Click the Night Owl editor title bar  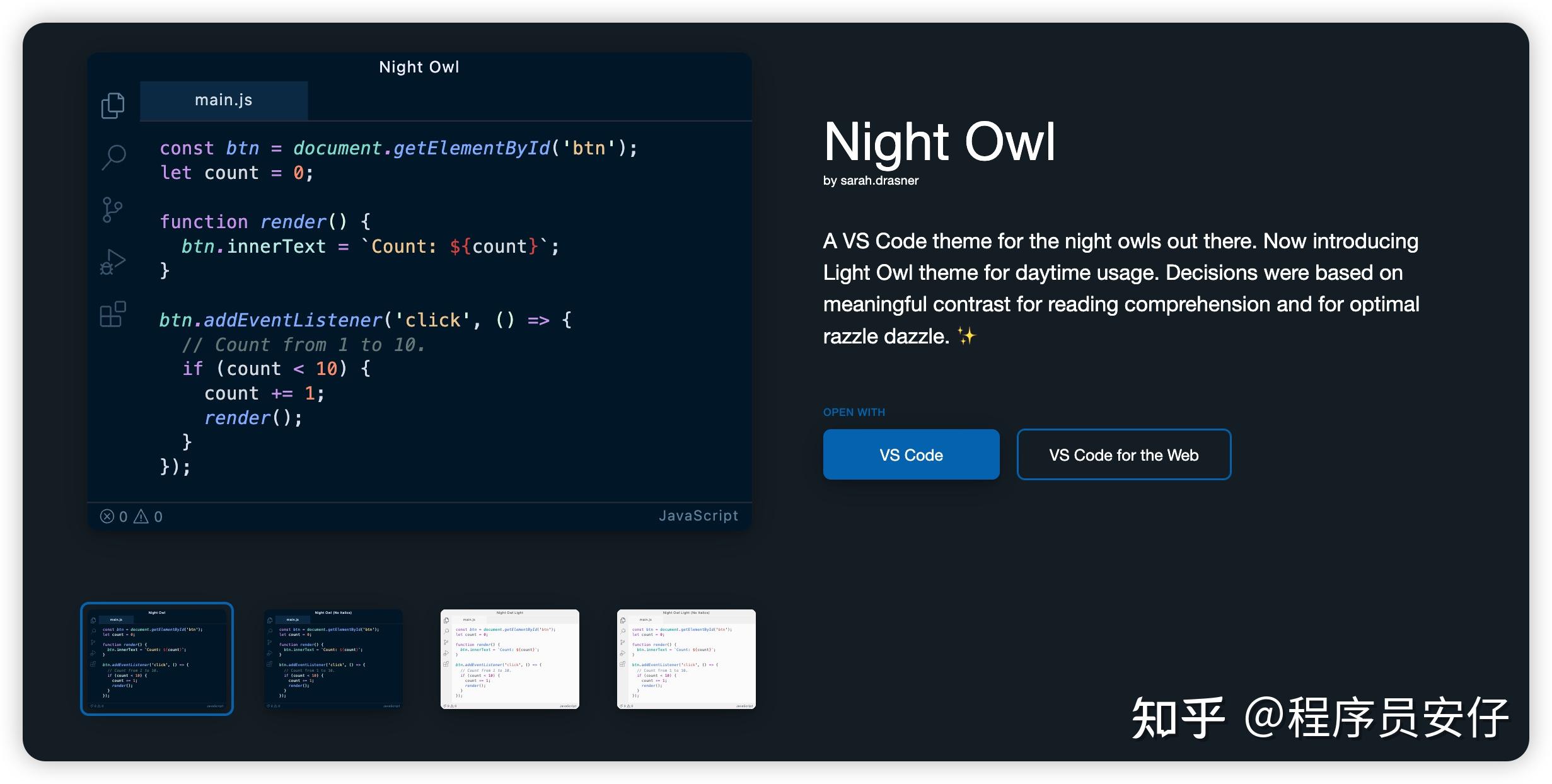[419, 66]
